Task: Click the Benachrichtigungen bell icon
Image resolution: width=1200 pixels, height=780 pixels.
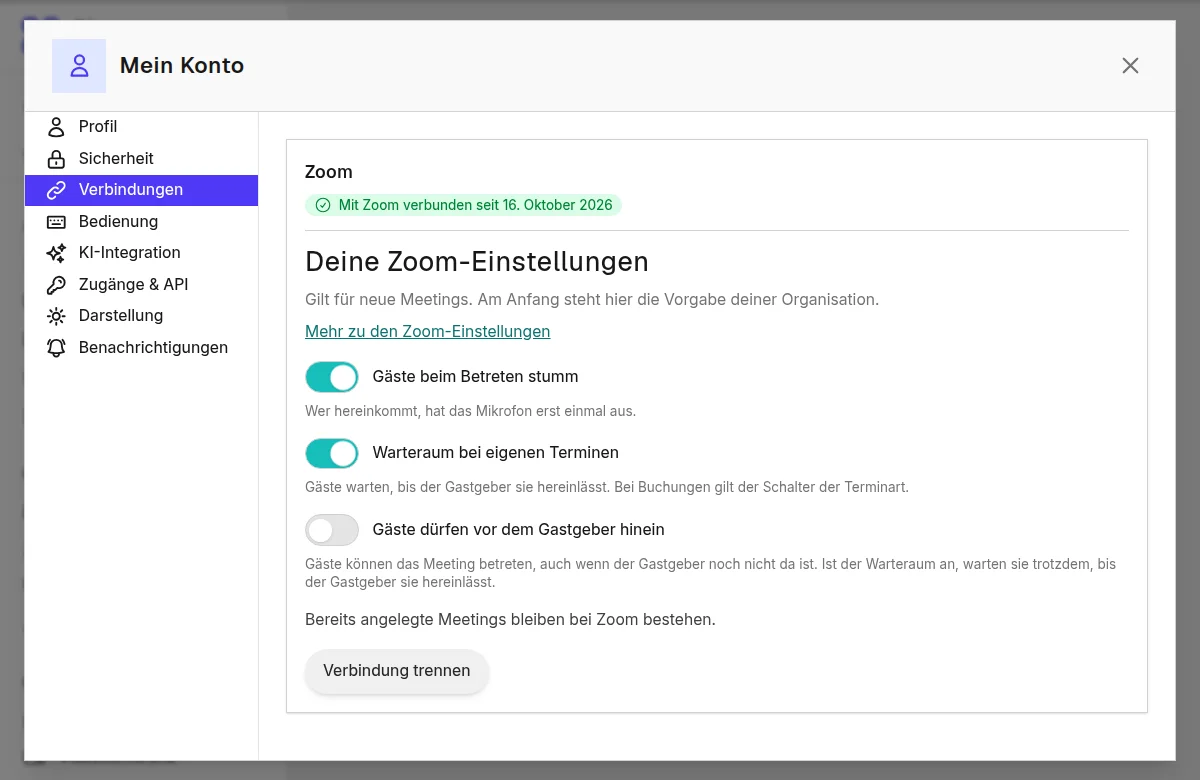Action: 56,347
